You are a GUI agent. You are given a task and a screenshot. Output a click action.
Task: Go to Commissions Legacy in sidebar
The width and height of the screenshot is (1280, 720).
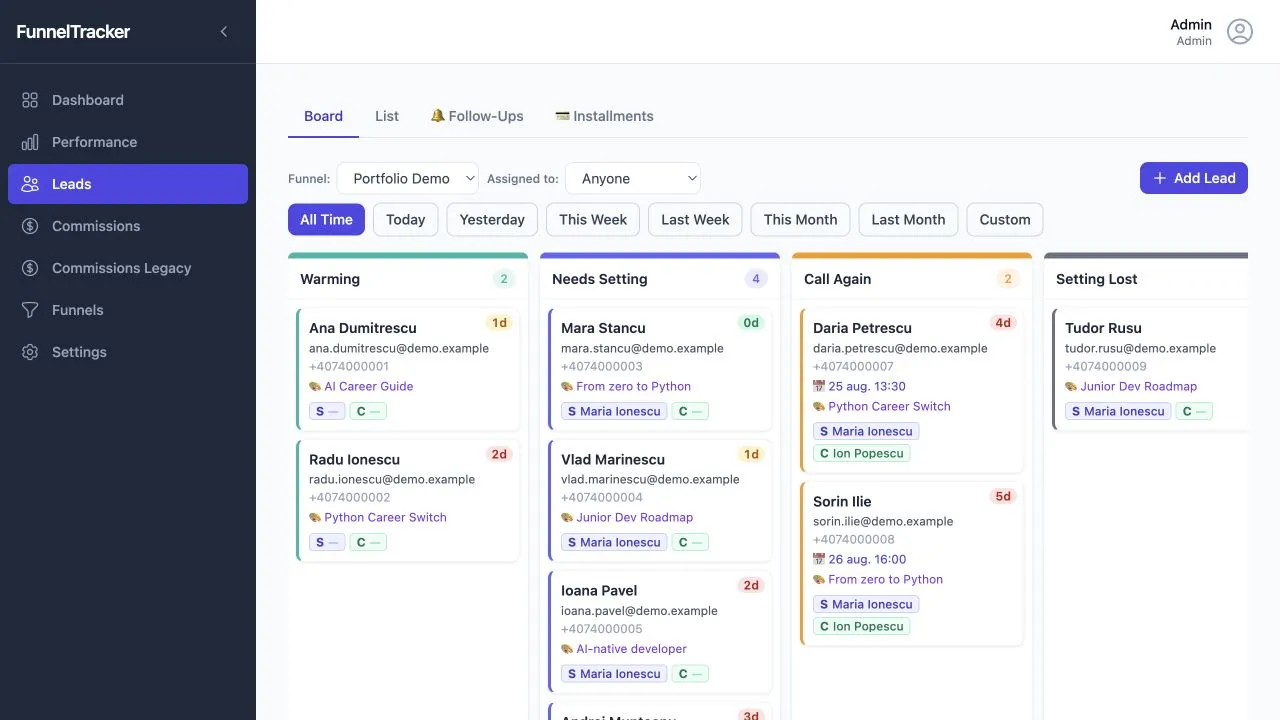coord(128,268)
